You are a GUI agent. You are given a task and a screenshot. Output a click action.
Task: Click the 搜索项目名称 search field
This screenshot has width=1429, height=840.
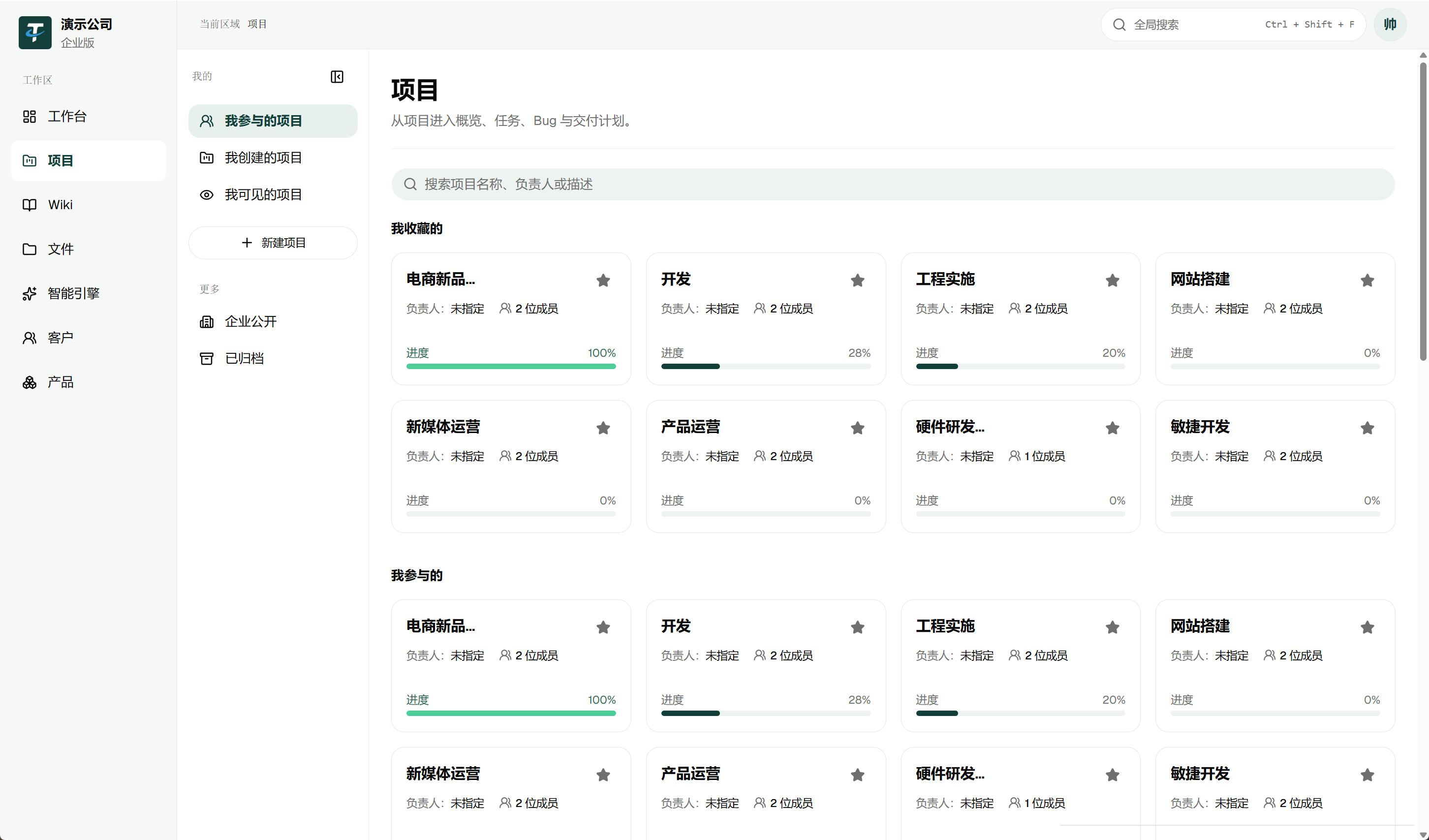893,185
